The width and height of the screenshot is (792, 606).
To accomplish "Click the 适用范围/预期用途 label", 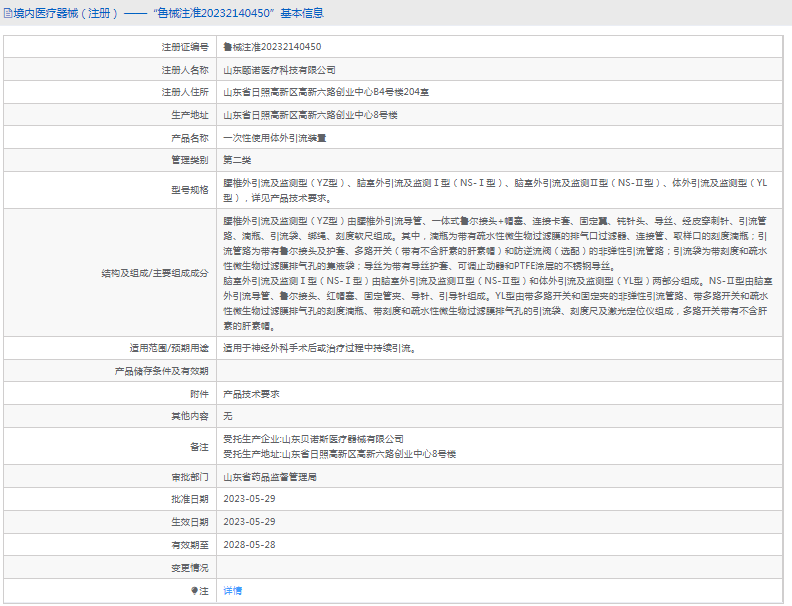I will [x=169, y=348].
